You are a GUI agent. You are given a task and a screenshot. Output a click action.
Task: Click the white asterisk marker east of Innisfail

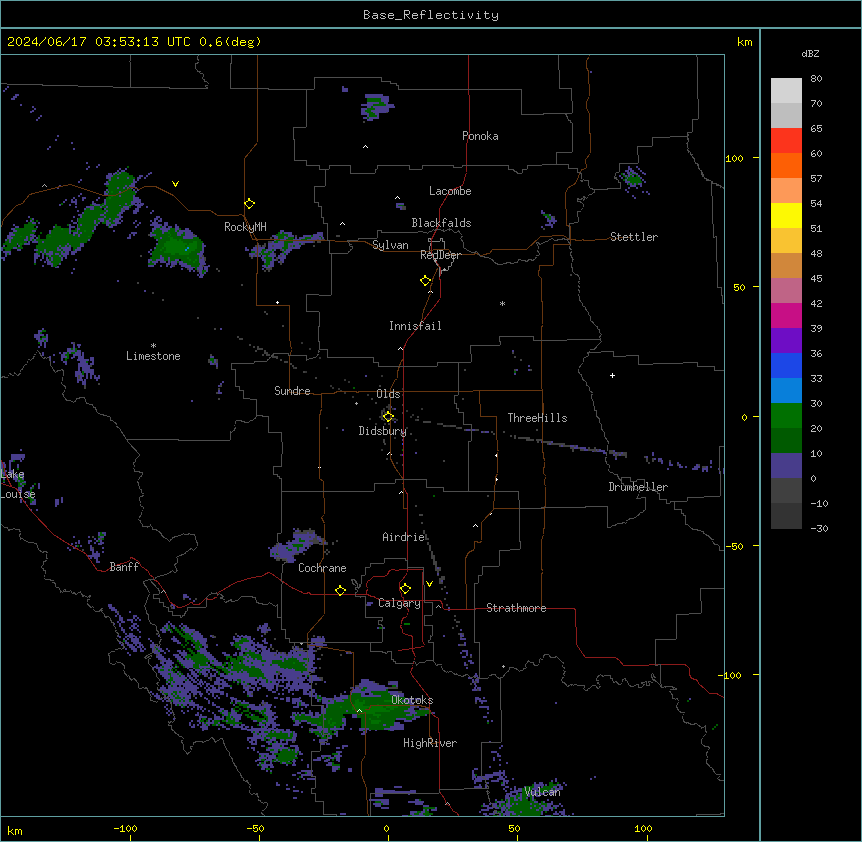502,303
